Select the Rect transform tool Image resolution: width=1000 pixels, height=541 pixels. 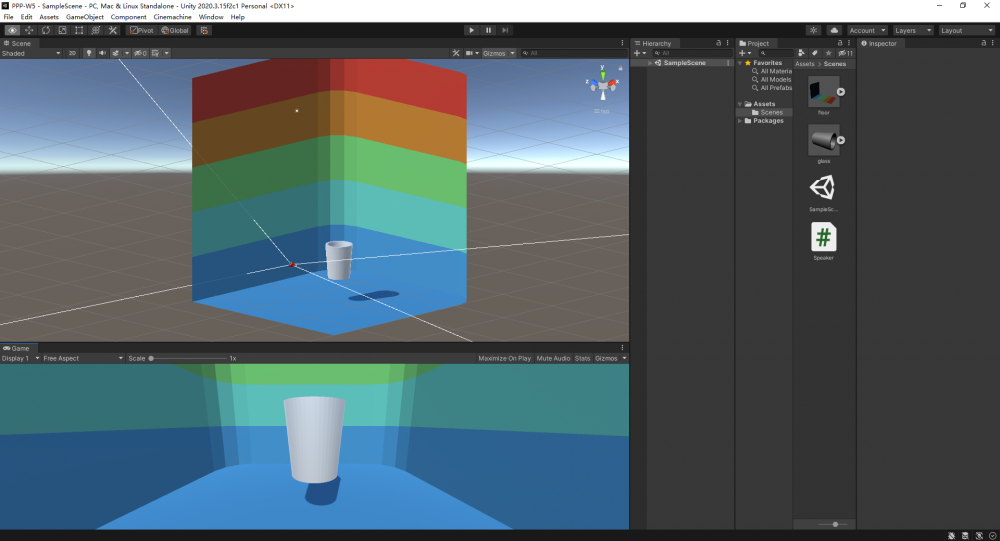[79, 30]
